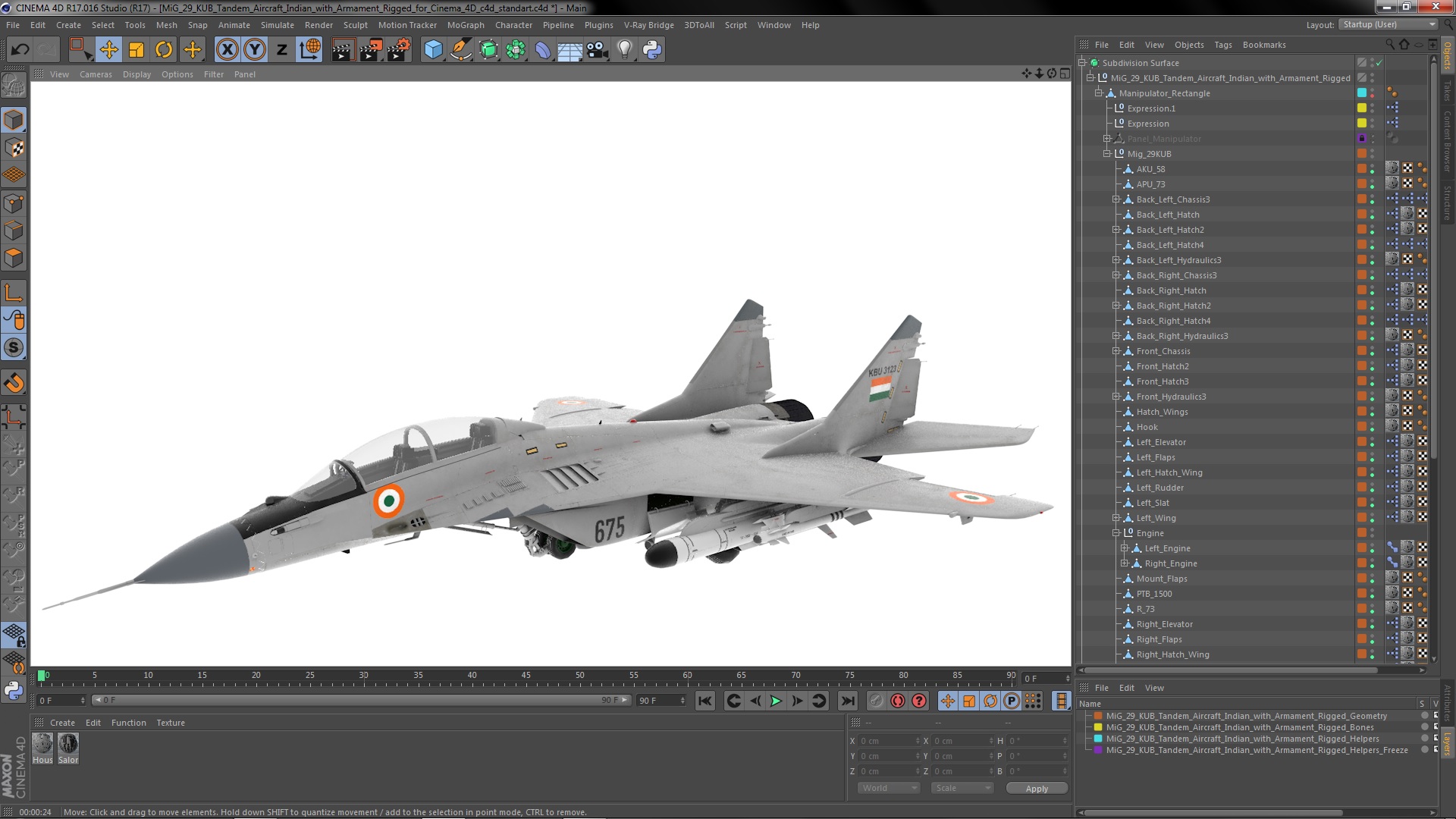Open the World coordinate dropdown
The image size is (1456, 819).
point(888,788)
